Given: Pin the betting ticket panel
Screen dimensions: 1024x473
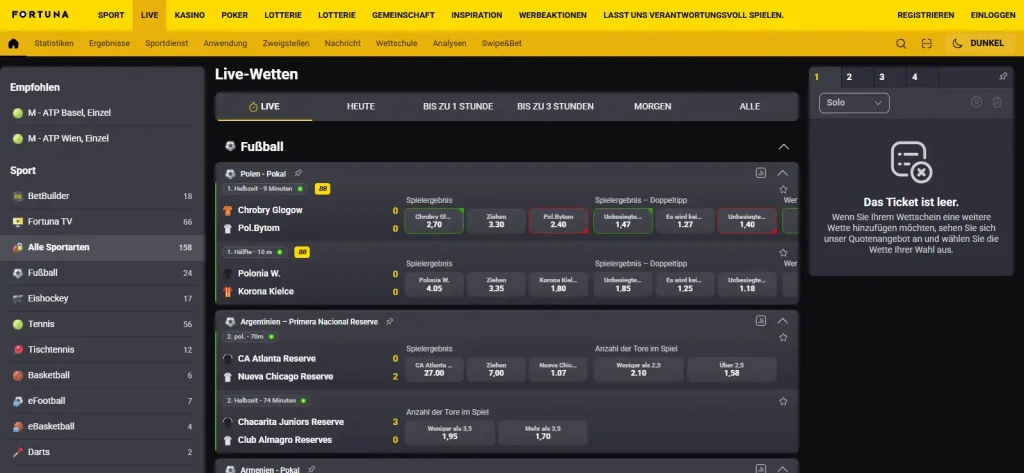Looking at the screenshot, I should [1003, 76].
